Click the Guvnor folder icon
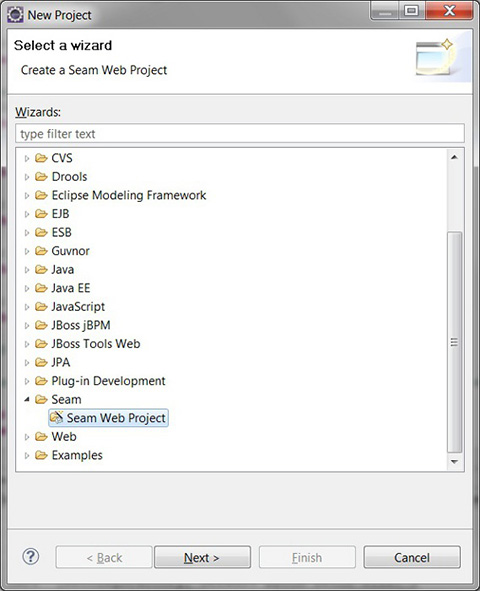Image resolution: width=480 pixels, height=591 pixels. click(41, 251)
